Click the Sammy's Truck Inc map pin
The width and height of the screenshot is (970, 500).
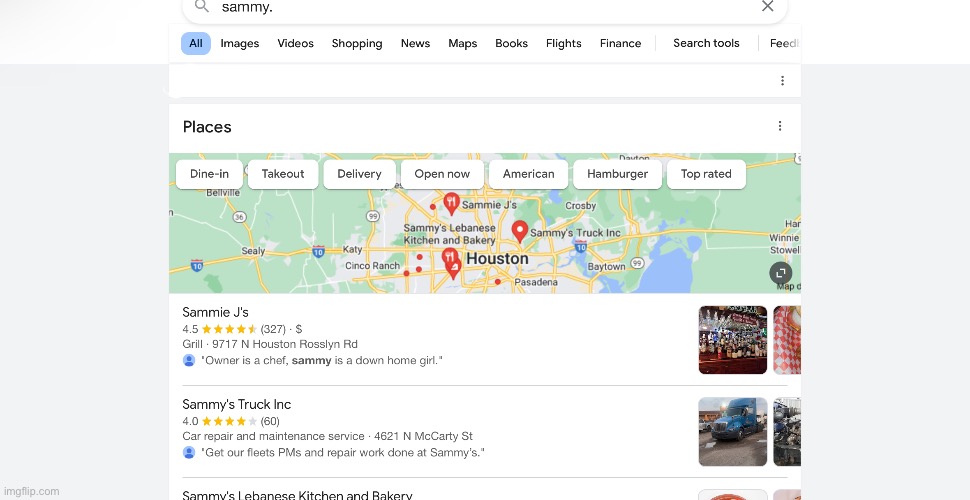coord(519,231)
